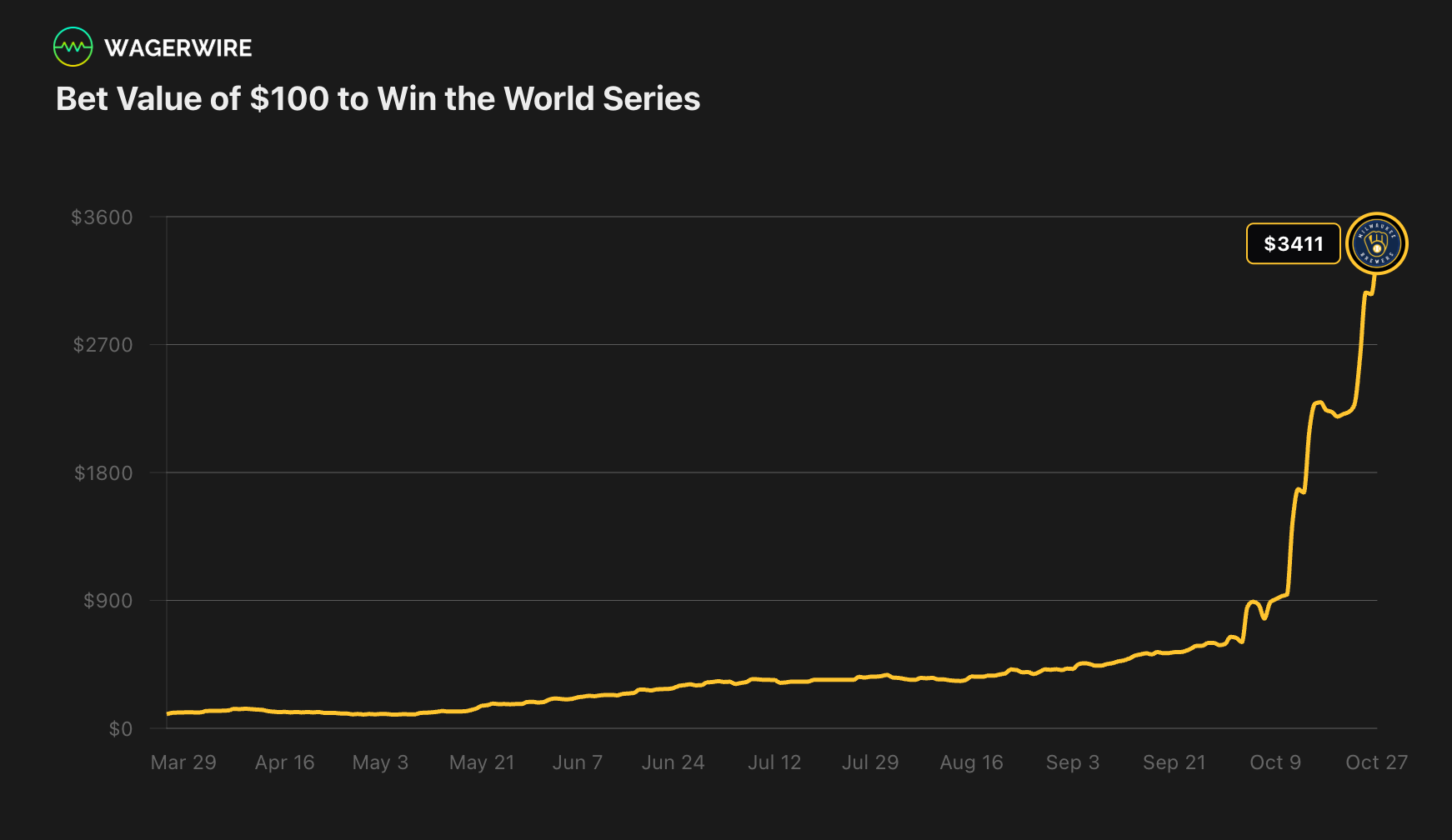Click the $1800 y-axis label
The height and width of the screenshot is (840, 1452).
tap(103, 473)
